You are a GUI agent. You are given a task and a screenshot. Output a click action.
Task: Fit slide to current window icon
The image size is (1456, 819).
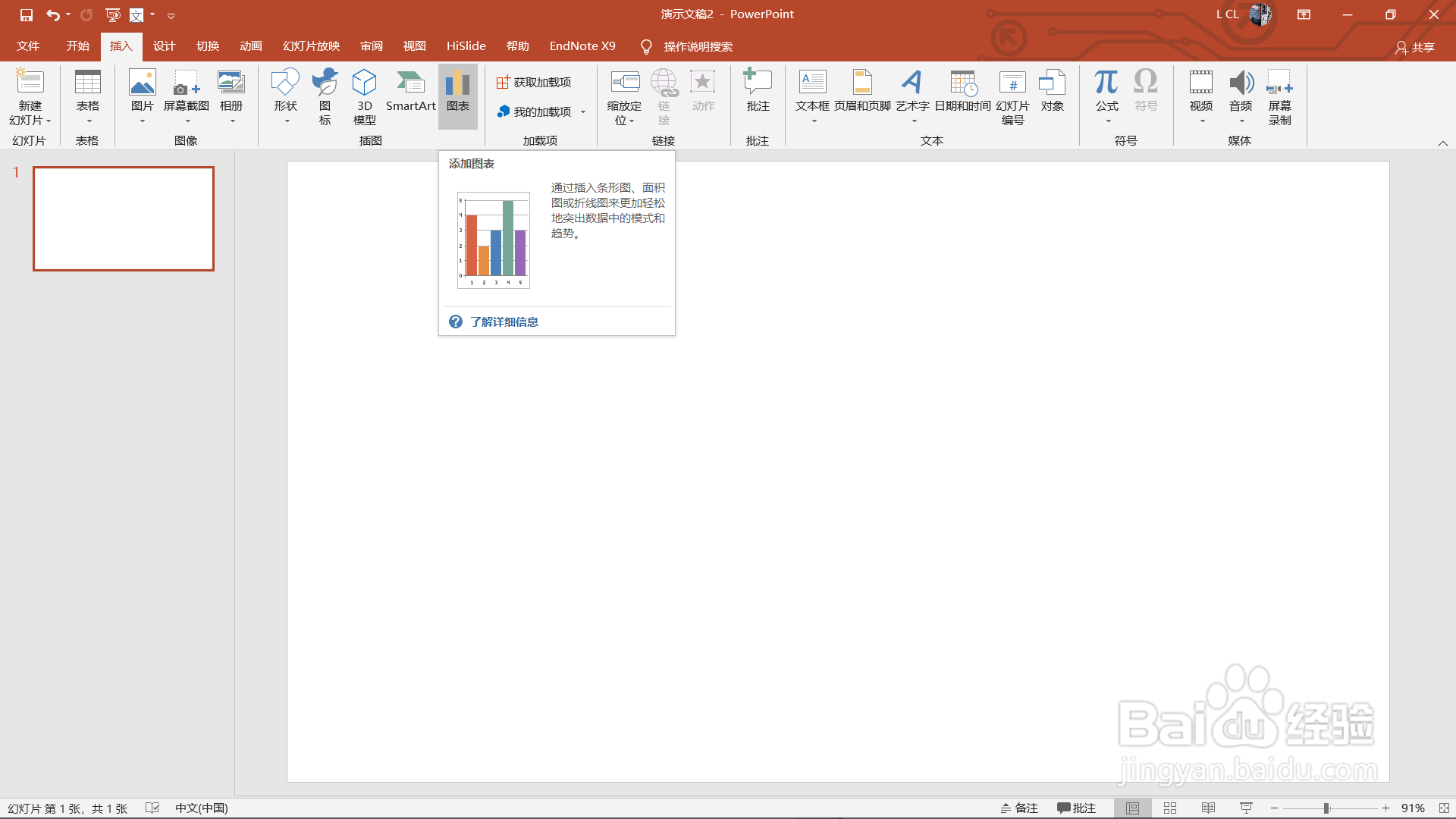coord(1444,808)
